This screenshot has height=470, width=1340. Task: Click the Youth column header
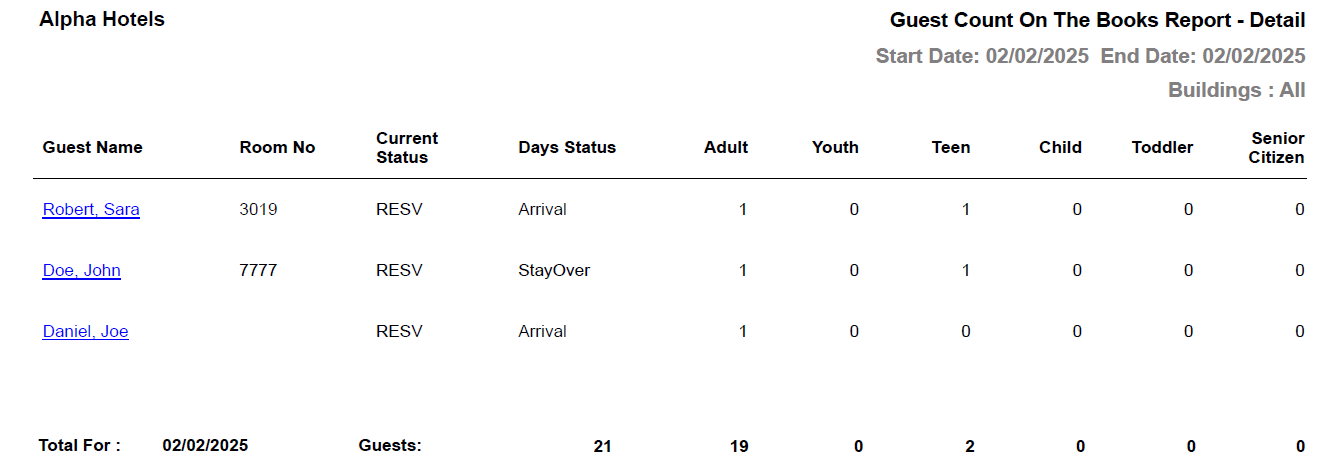835,148
